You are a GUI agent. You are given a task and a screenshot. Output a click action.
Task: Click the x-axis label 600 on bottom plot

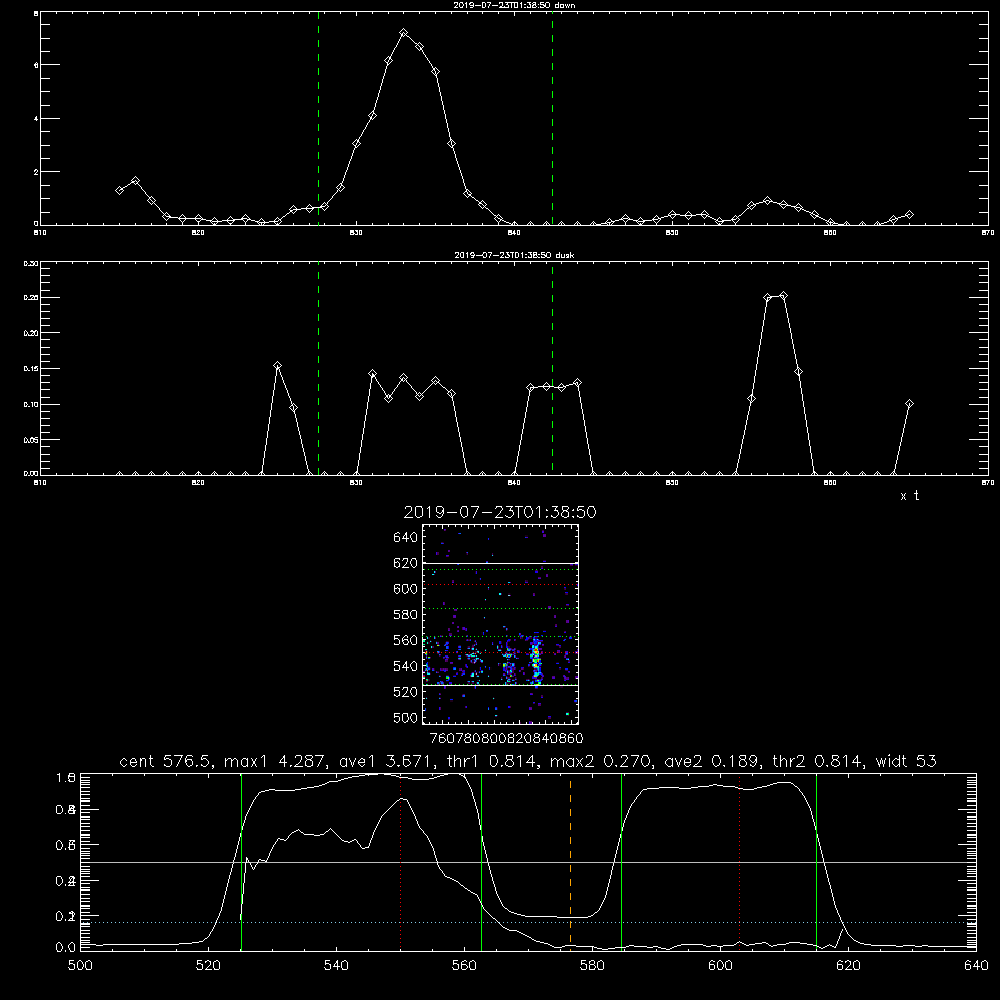click(720, 966)
